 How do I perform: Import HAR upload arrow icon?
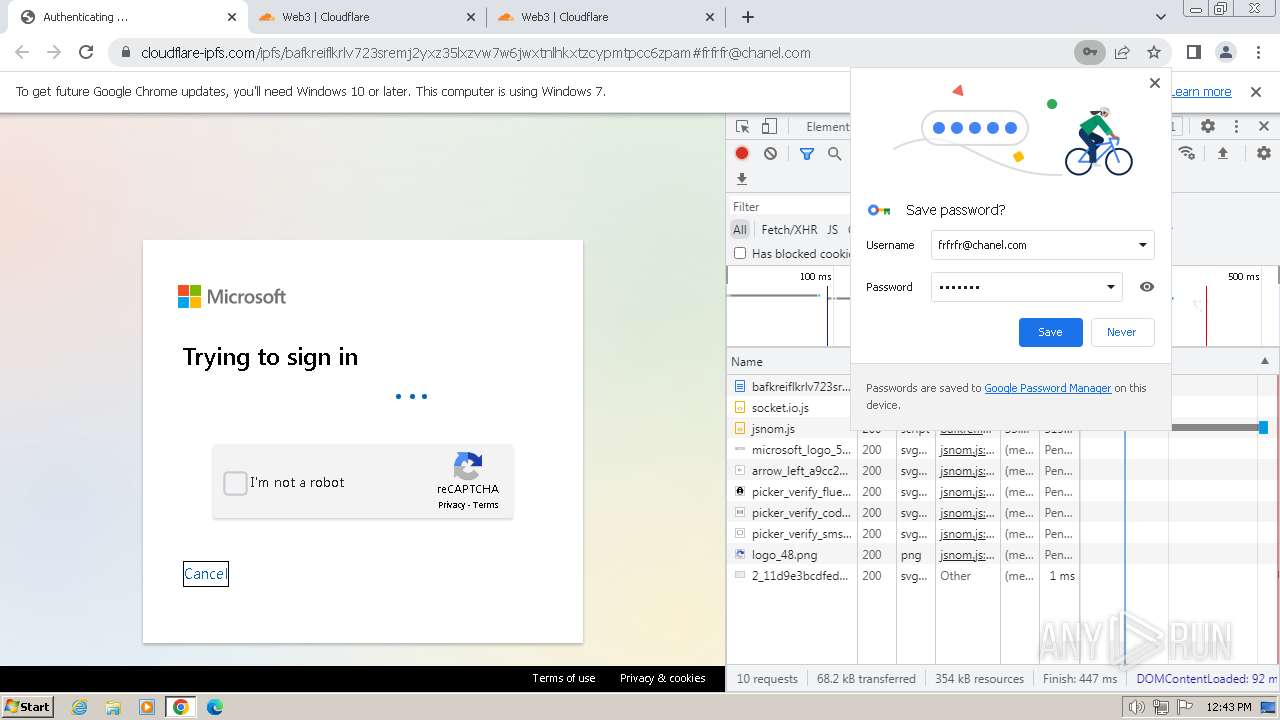[x=1223, y=153]
